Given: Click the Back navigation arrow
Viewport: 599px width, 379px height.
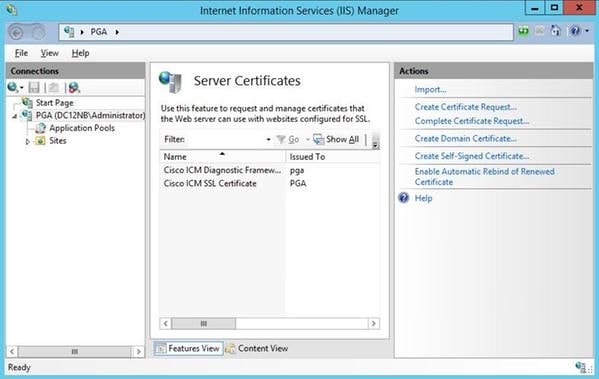Looking at the screenshot, I should (16, 33).
